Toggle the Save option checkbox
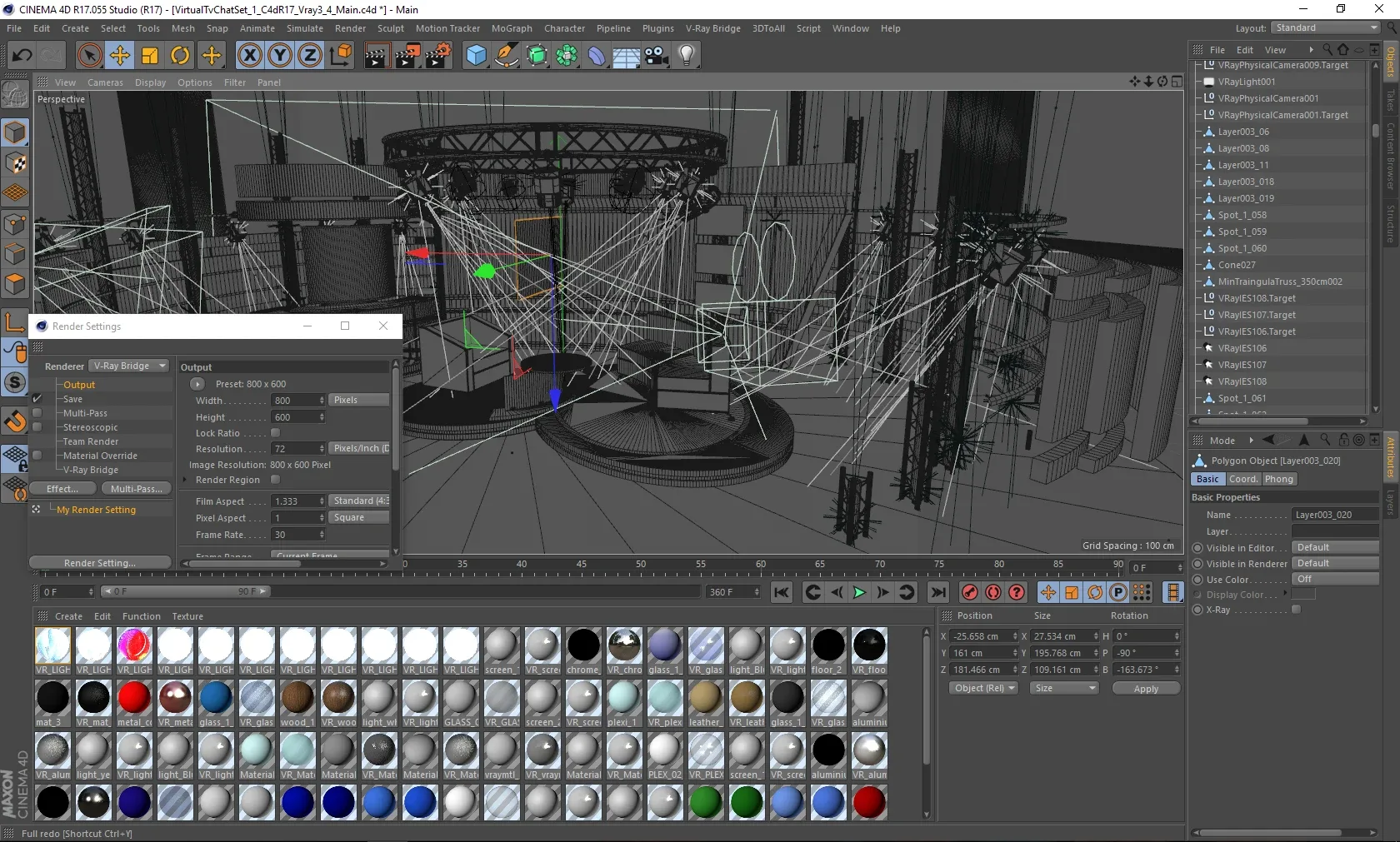The height and width of the screenshot is (842, 1400). [37, 399]
